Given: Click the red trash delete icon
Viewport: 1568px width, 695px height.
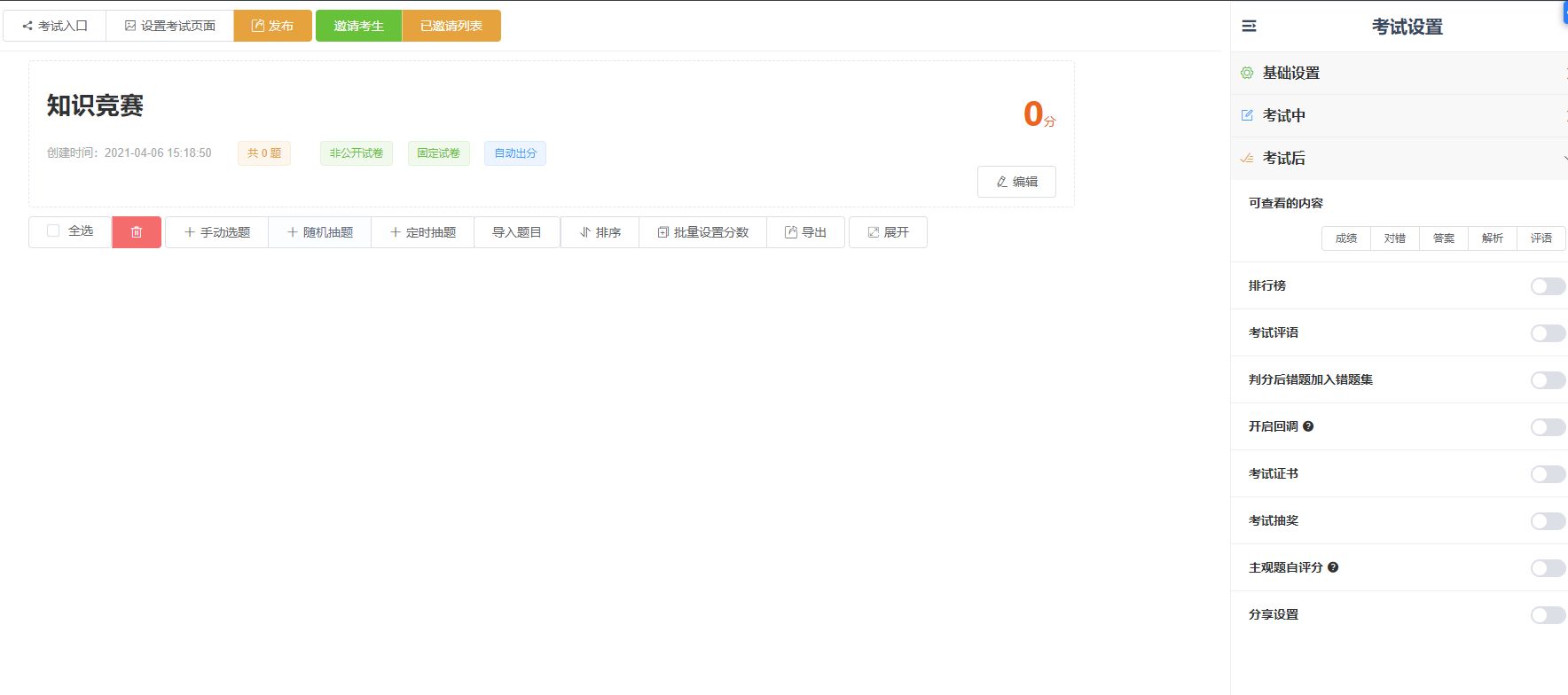Looking at the screenshot, I should [137, 232].
